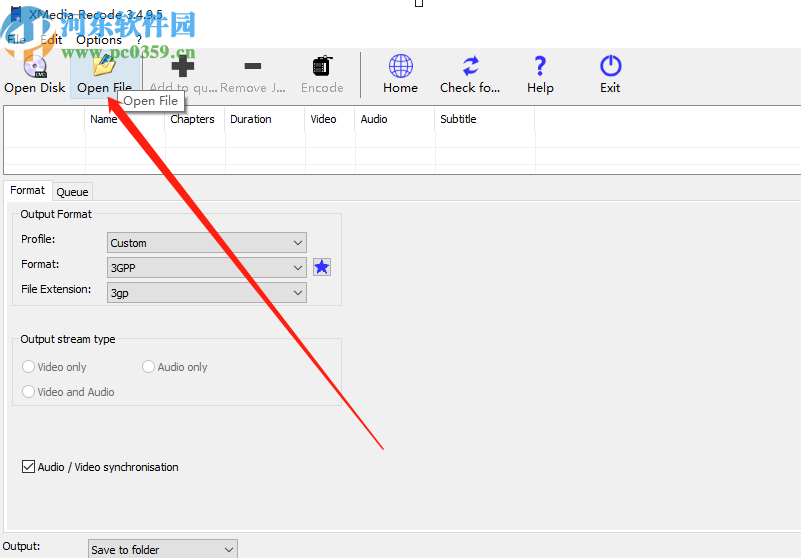
Task: Click the Open File toolbar icon
Action: pyautogui.click(x=104, y=66)
